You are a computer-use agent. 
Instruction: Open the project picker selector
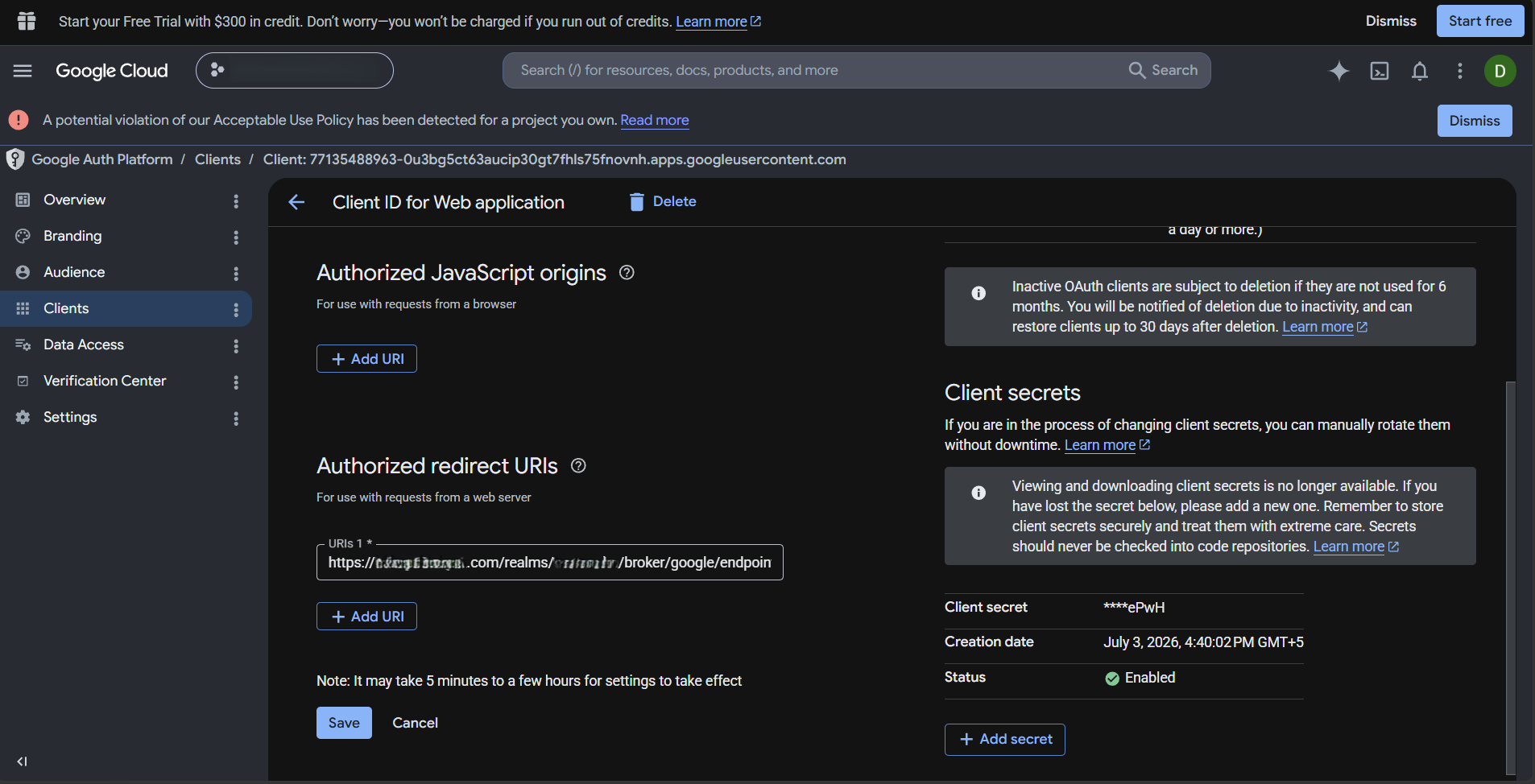click(x=295, y=70)
